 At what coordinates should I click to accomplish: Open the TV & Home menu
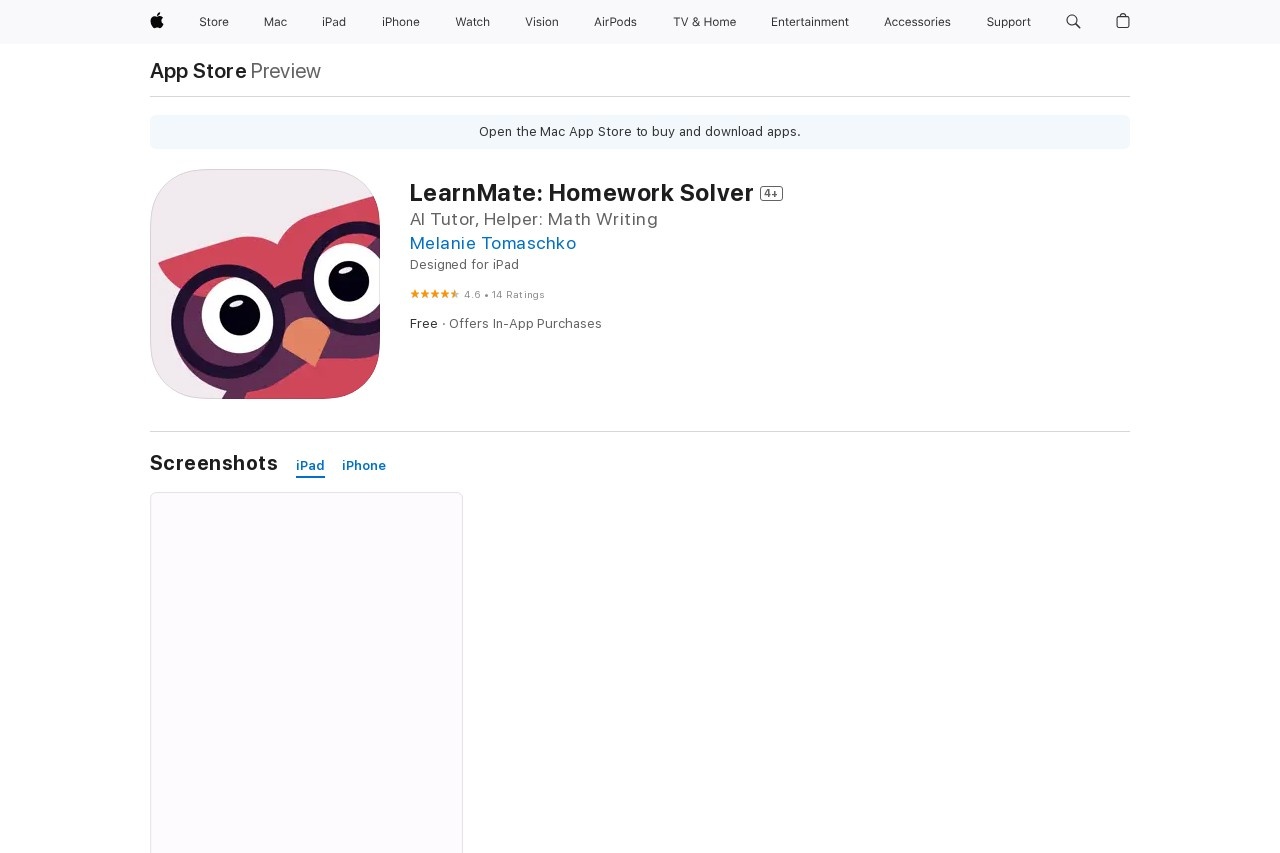click(x=704, y=22)
